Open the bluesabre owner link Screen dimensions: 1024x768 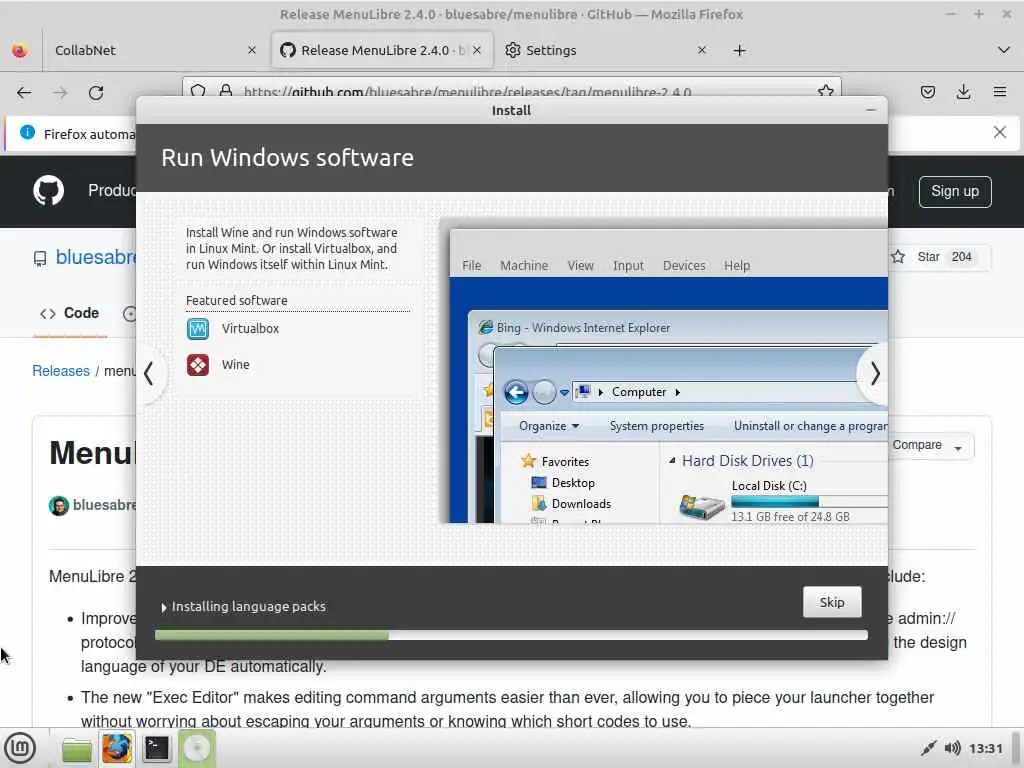point(96,257)
